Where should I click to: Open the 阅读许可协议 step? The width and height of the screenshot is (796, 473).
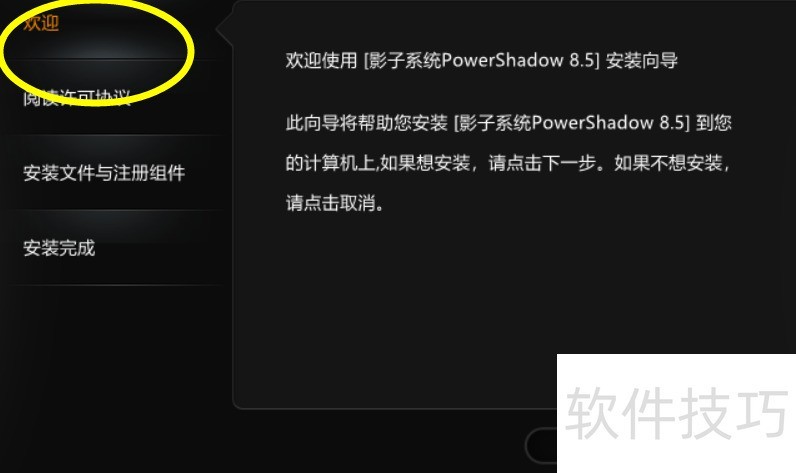(77, 97)
